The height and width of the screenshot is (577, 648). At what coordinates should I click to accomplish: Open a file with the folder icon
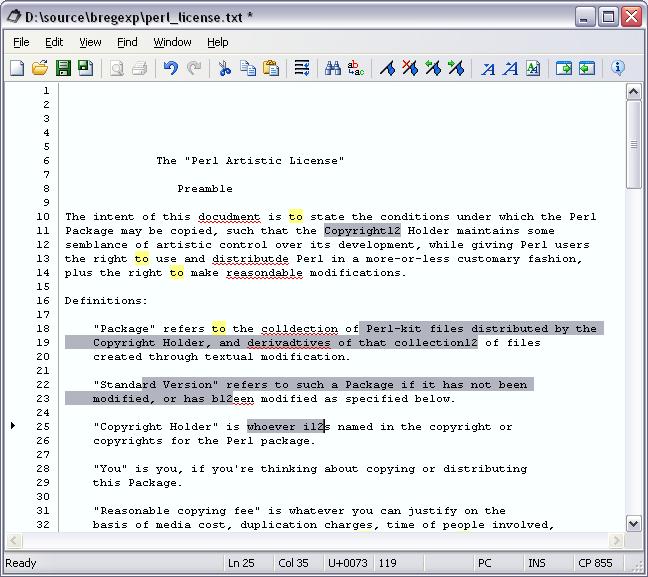[40, 68]
